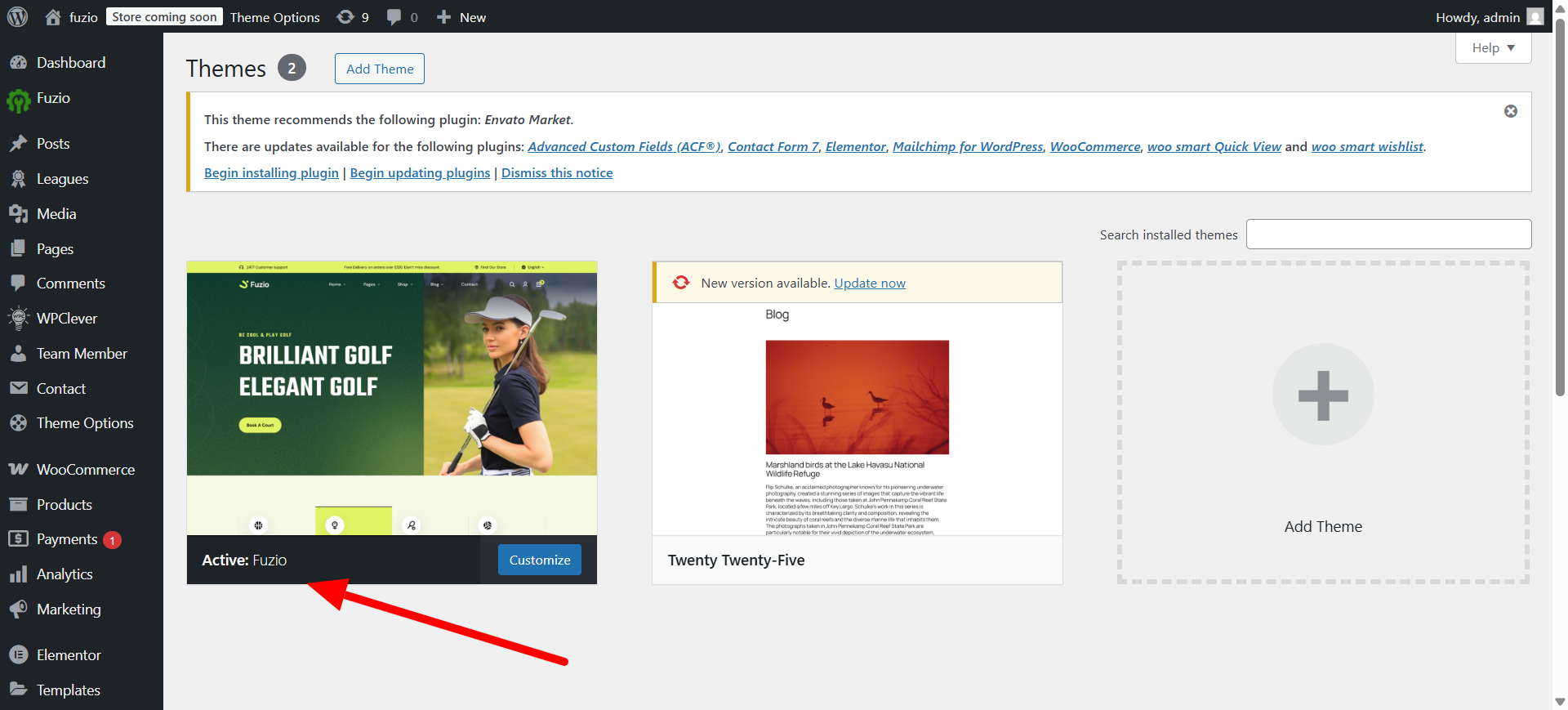Open the updates icon showing 9

click(345, 17)
